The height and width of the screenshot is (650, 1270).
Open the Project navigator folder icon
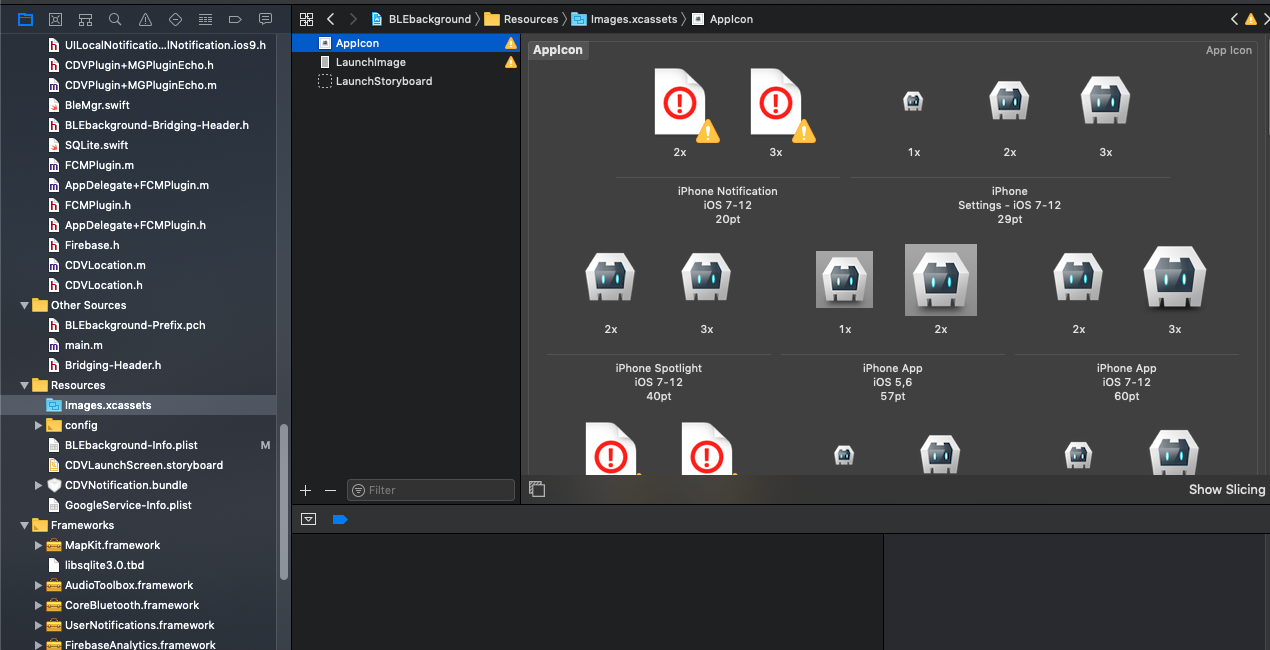(x=25, y=19)
